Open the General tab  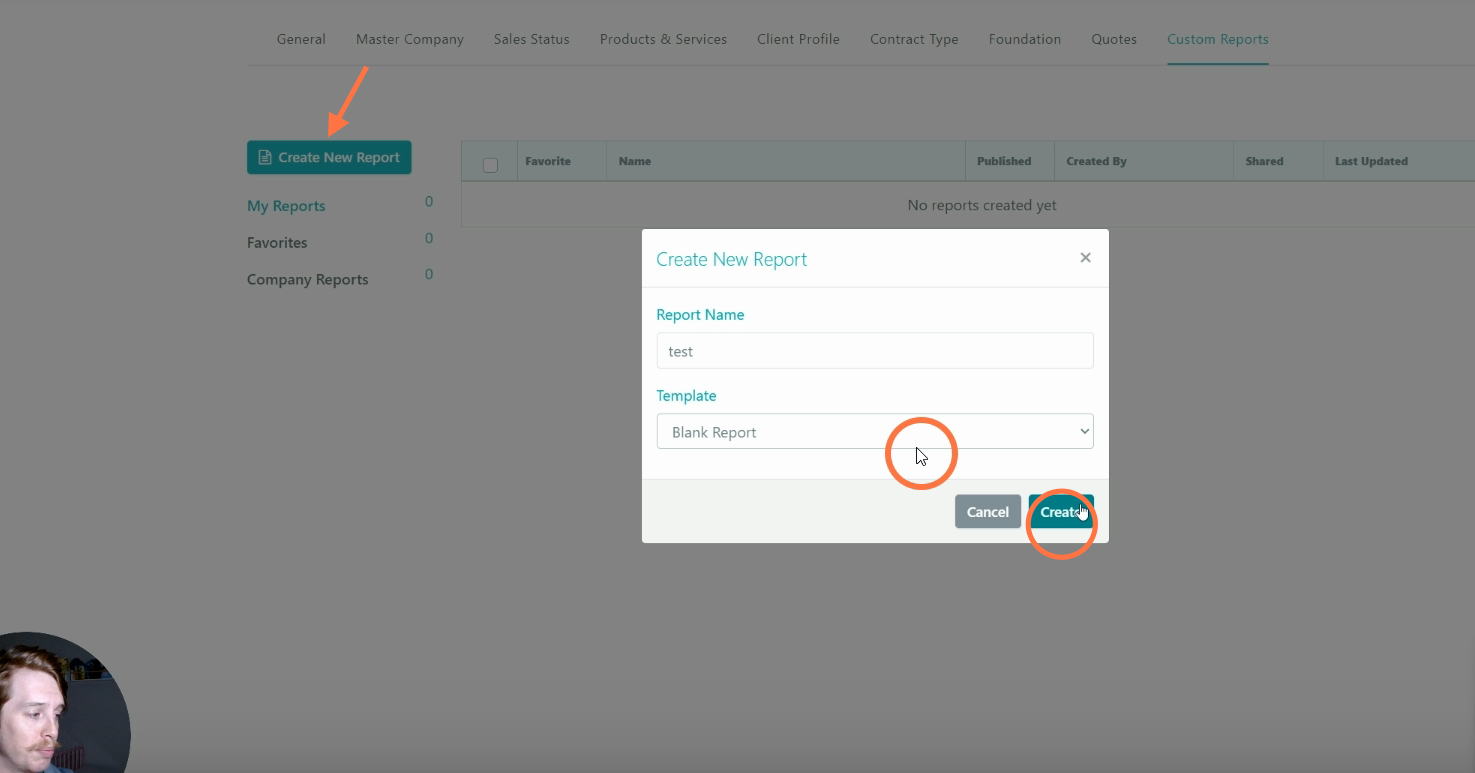pos(301,39)
